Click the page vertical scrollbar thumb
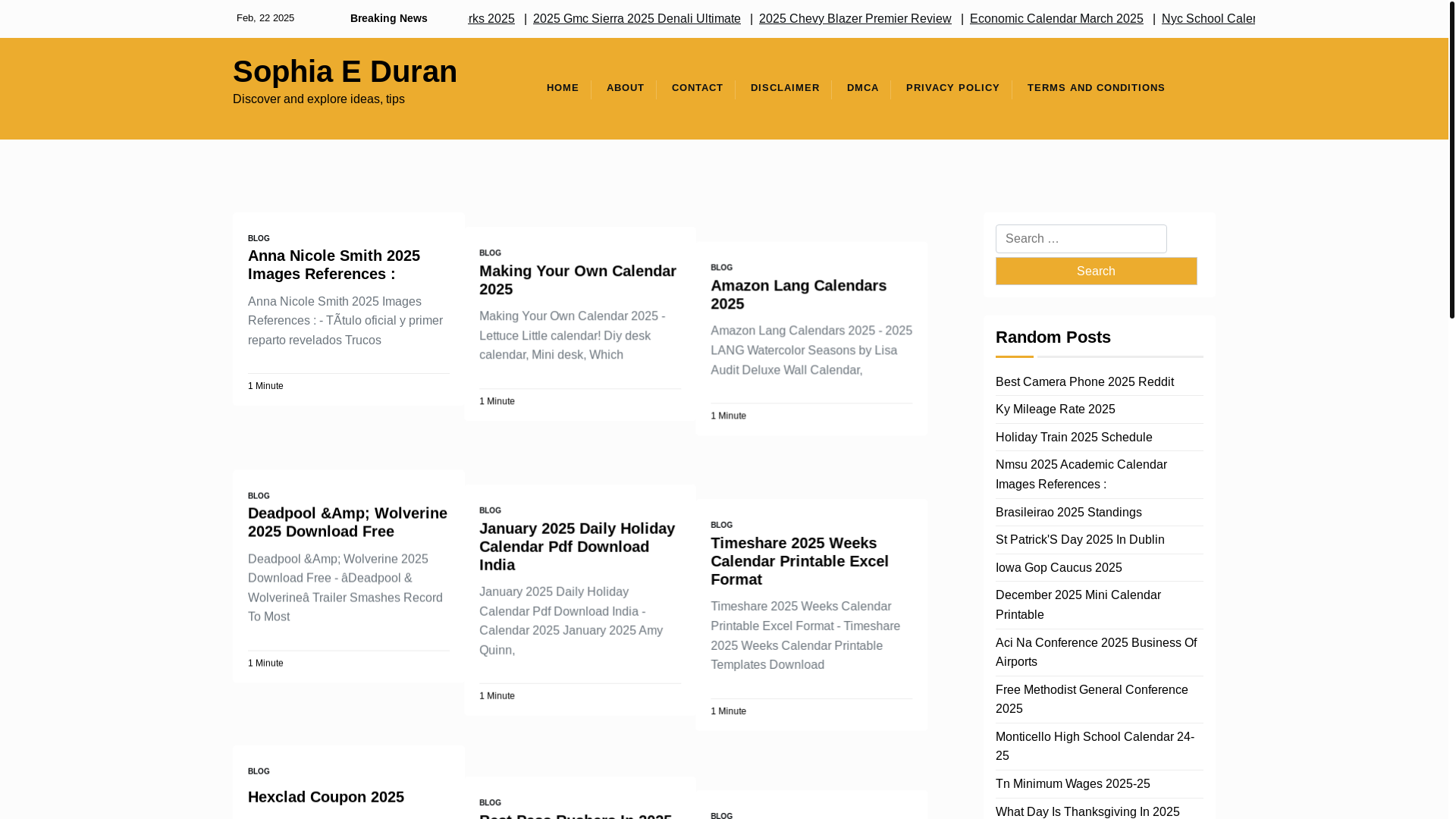The height and width of the screenshot is (819, 1456). coord(1451,159)
